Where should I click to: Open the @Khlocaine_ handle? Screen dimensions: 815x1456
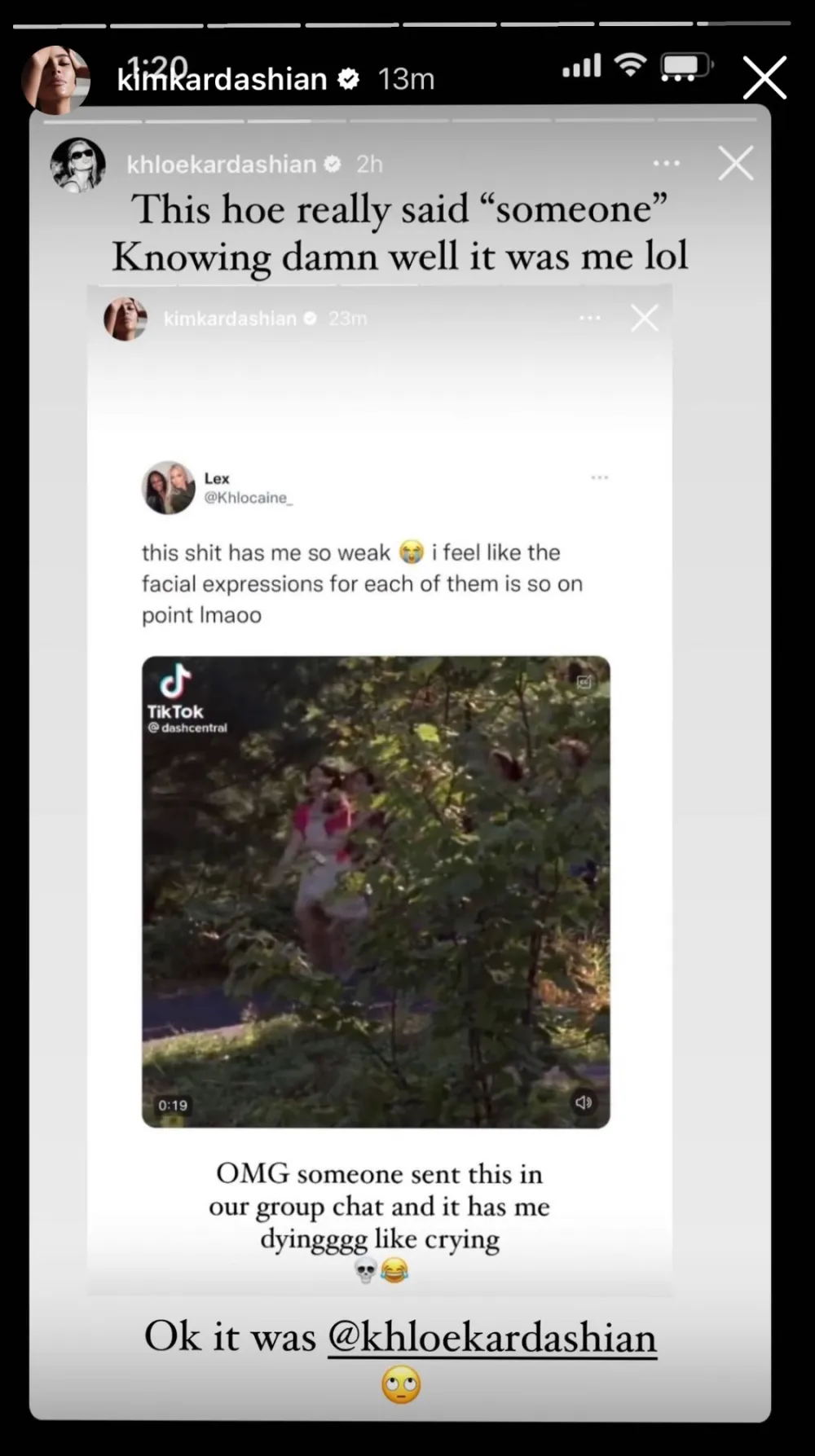248,498
